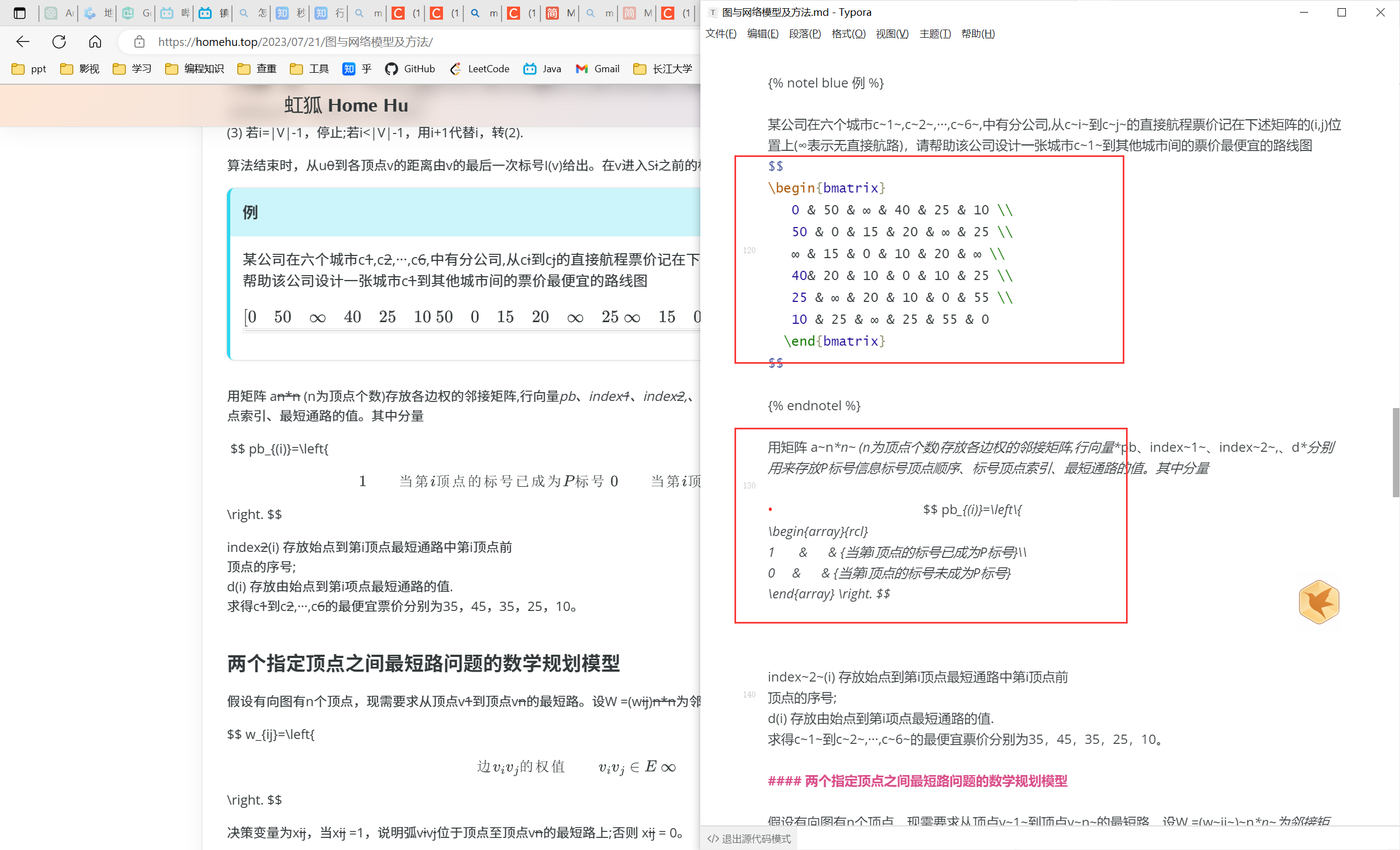Click the Typora bird logo
The width and height of the screenshot is (1400, 850).
[1319, 602]
